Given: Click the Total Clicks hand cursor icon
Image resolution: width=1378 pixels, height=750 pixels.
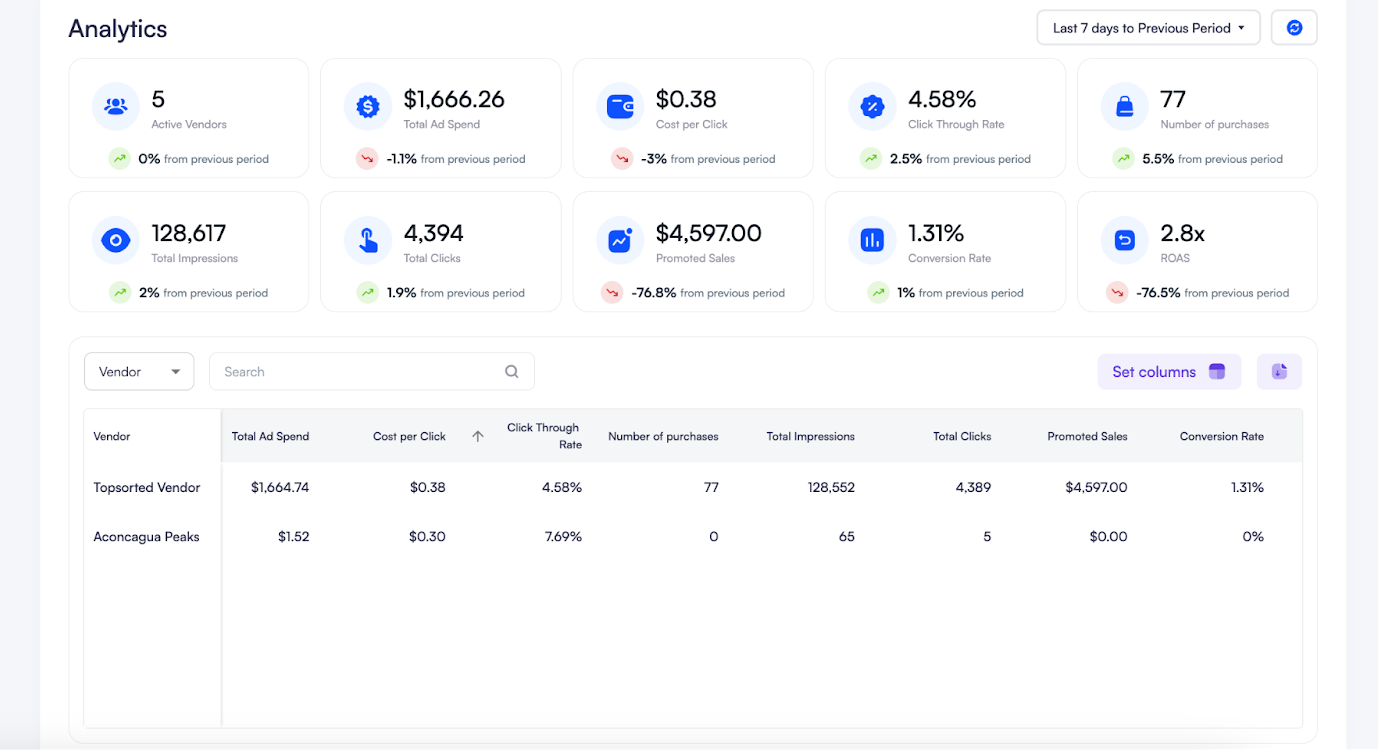Looking at the screenshot, I should [367, 239].
